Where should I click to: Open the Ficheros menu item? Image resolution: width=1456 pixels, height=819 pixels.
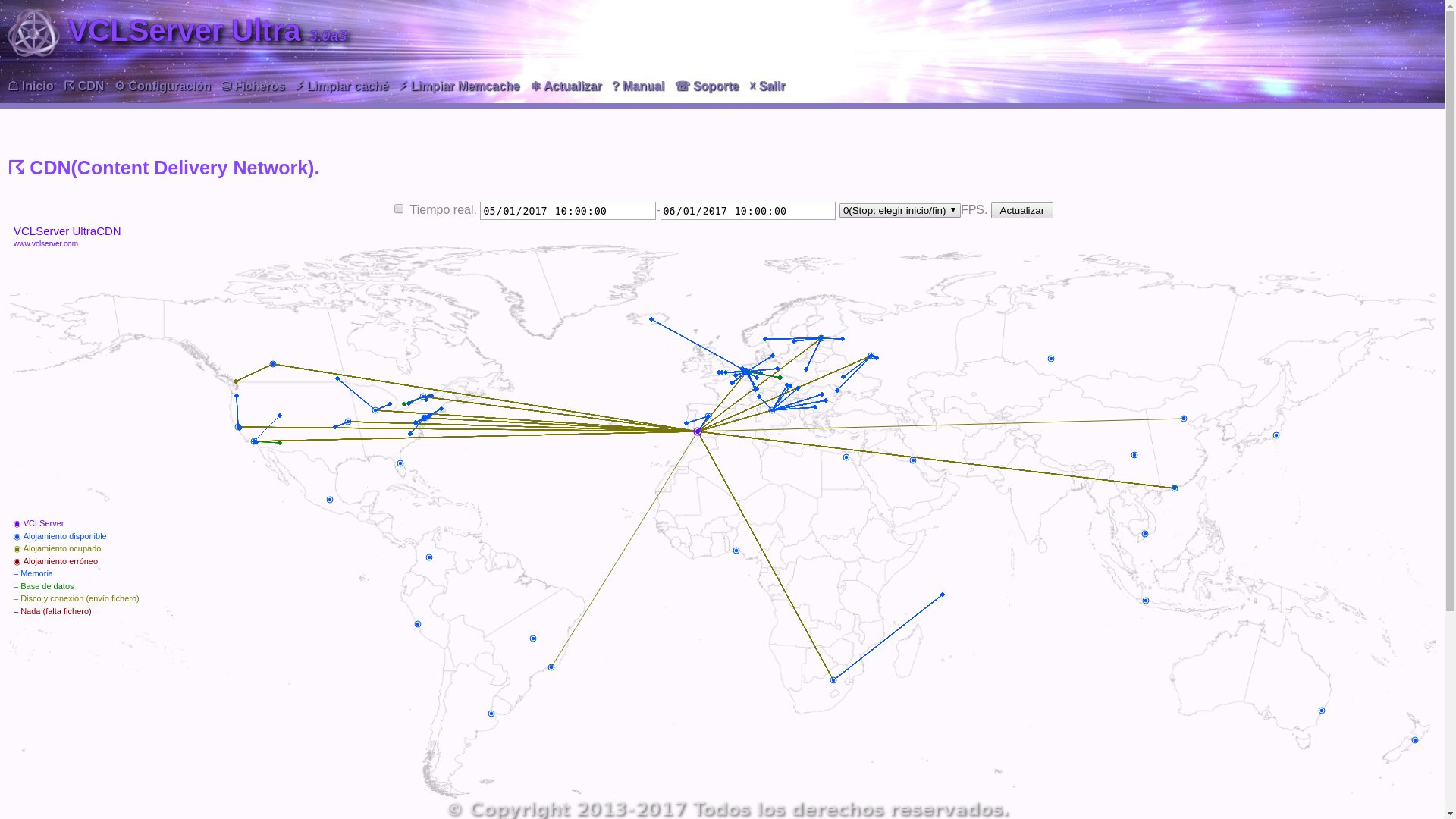coord(253,86)
